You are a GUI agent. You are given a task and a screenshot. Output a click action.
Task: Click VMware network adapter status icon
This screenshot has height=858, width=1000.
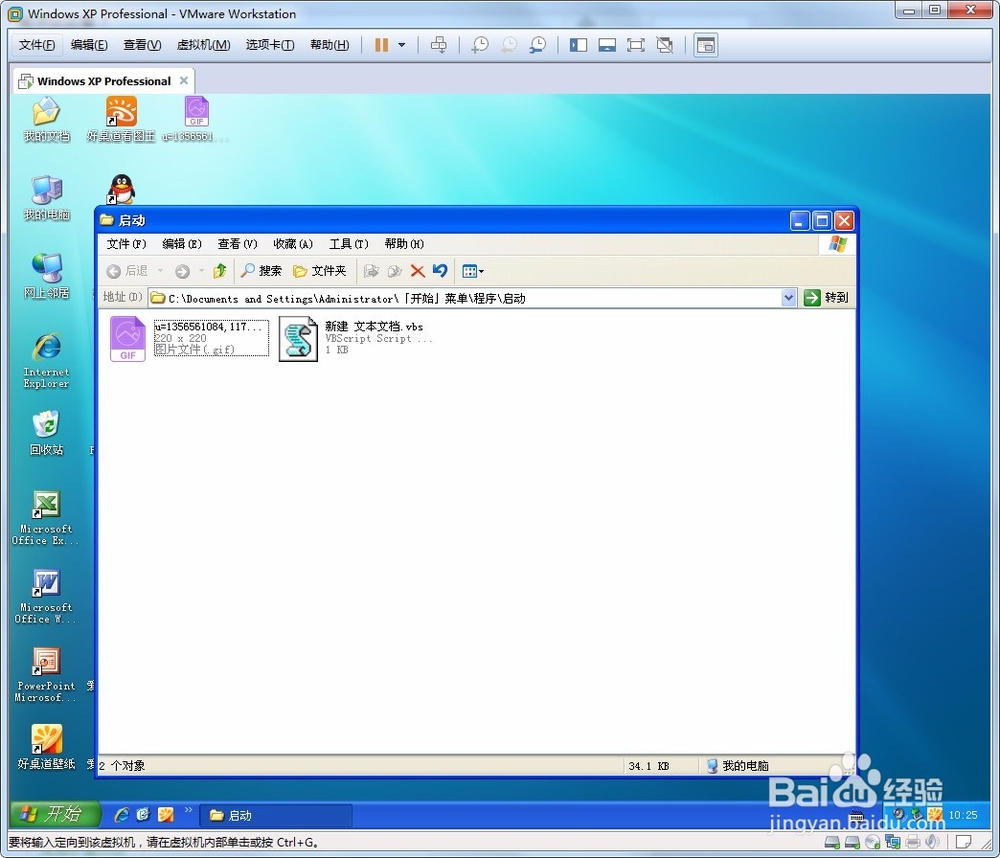point(892,842)
